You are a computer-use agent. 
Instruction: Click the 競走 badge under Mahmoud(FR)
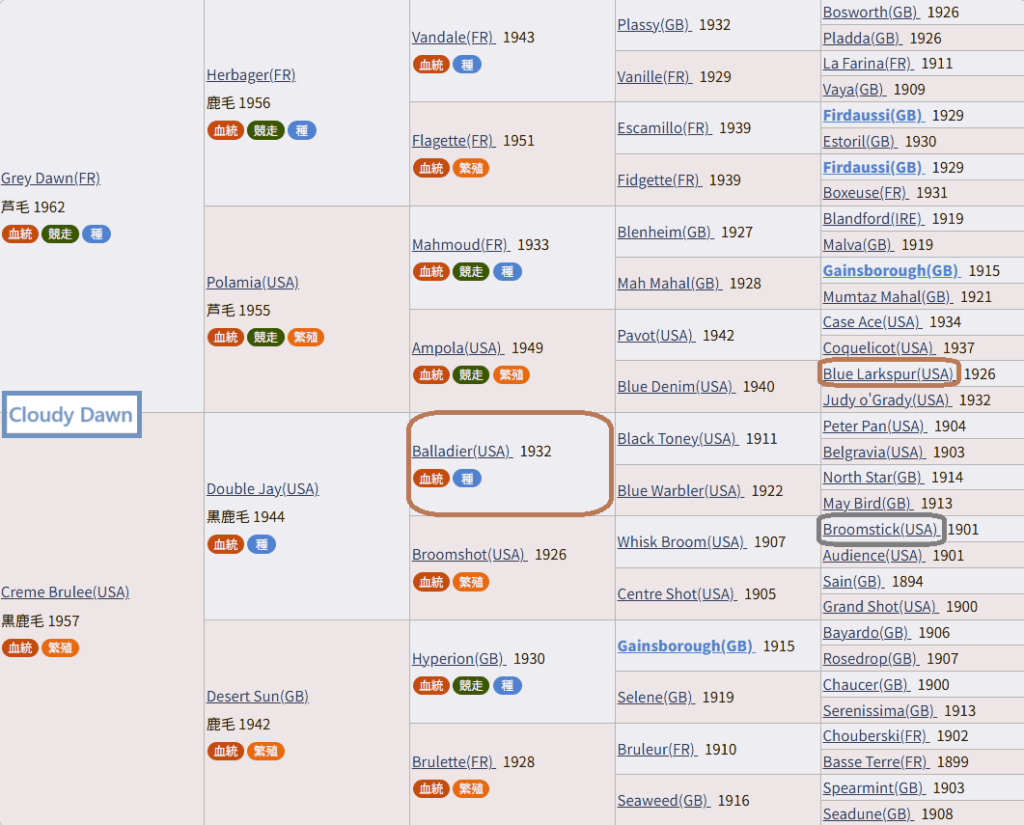pos(471,271)
